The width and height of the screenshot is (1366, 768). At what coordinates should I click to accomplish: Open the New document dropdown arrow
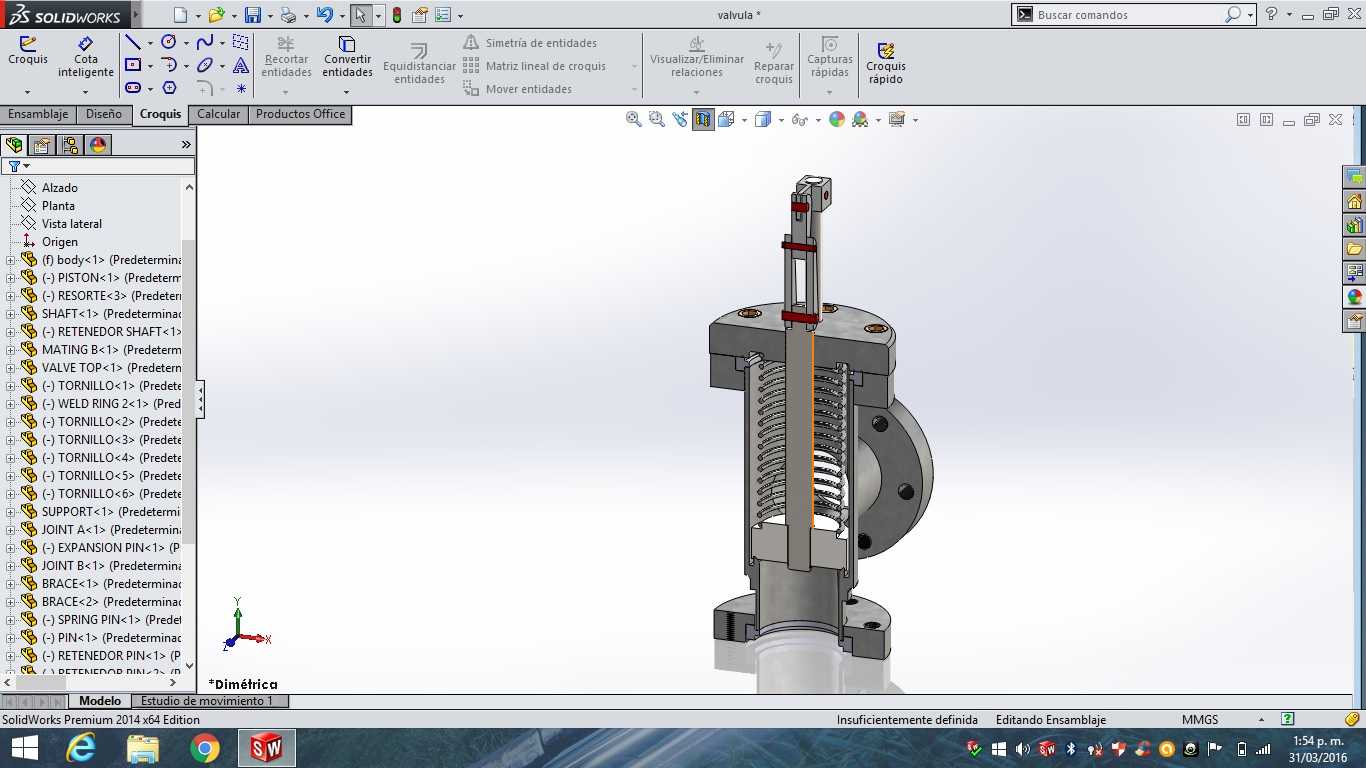click(x=198, y=16)
